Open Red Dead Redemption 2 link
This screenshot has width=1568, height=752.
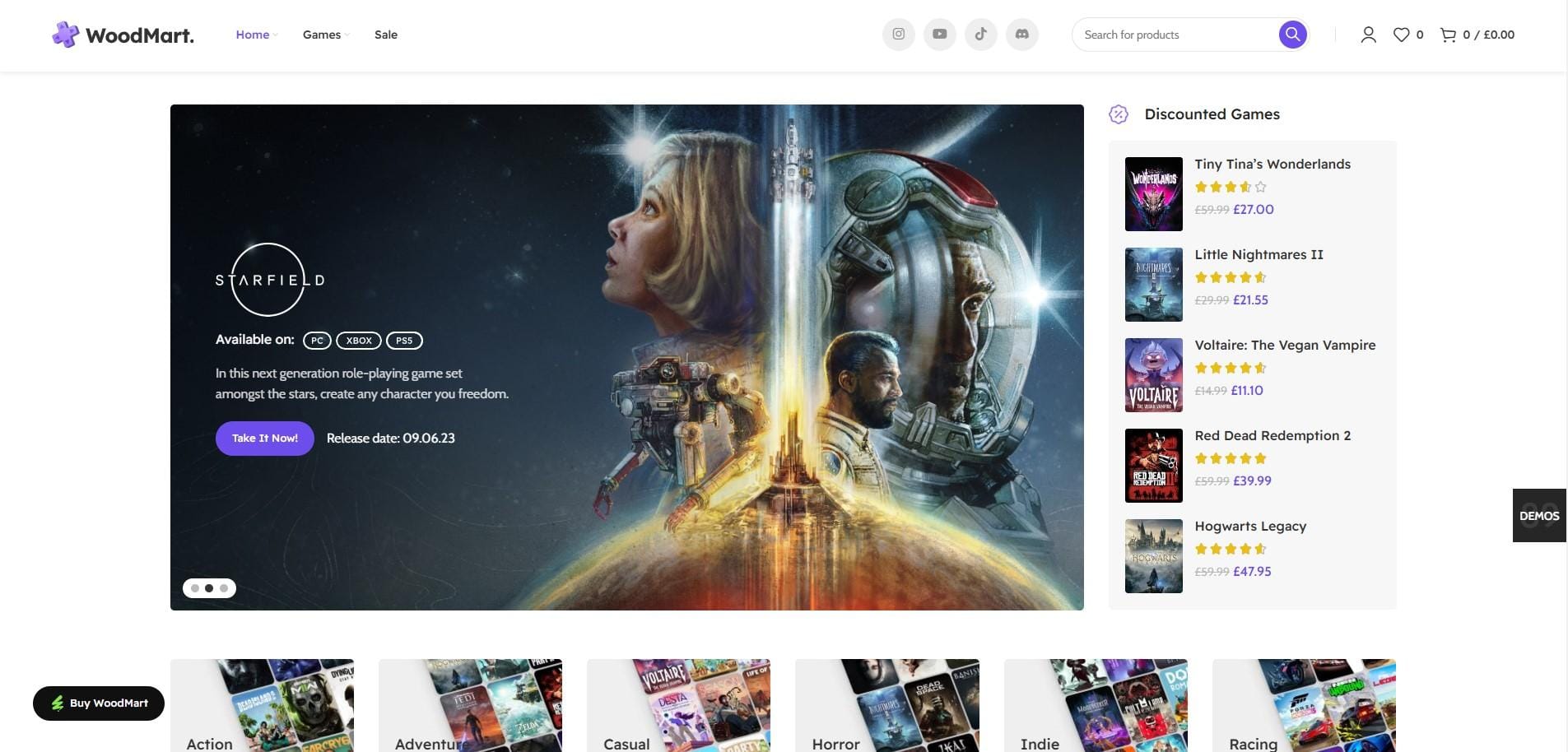pyautogui.click(x=1273, y=436)
